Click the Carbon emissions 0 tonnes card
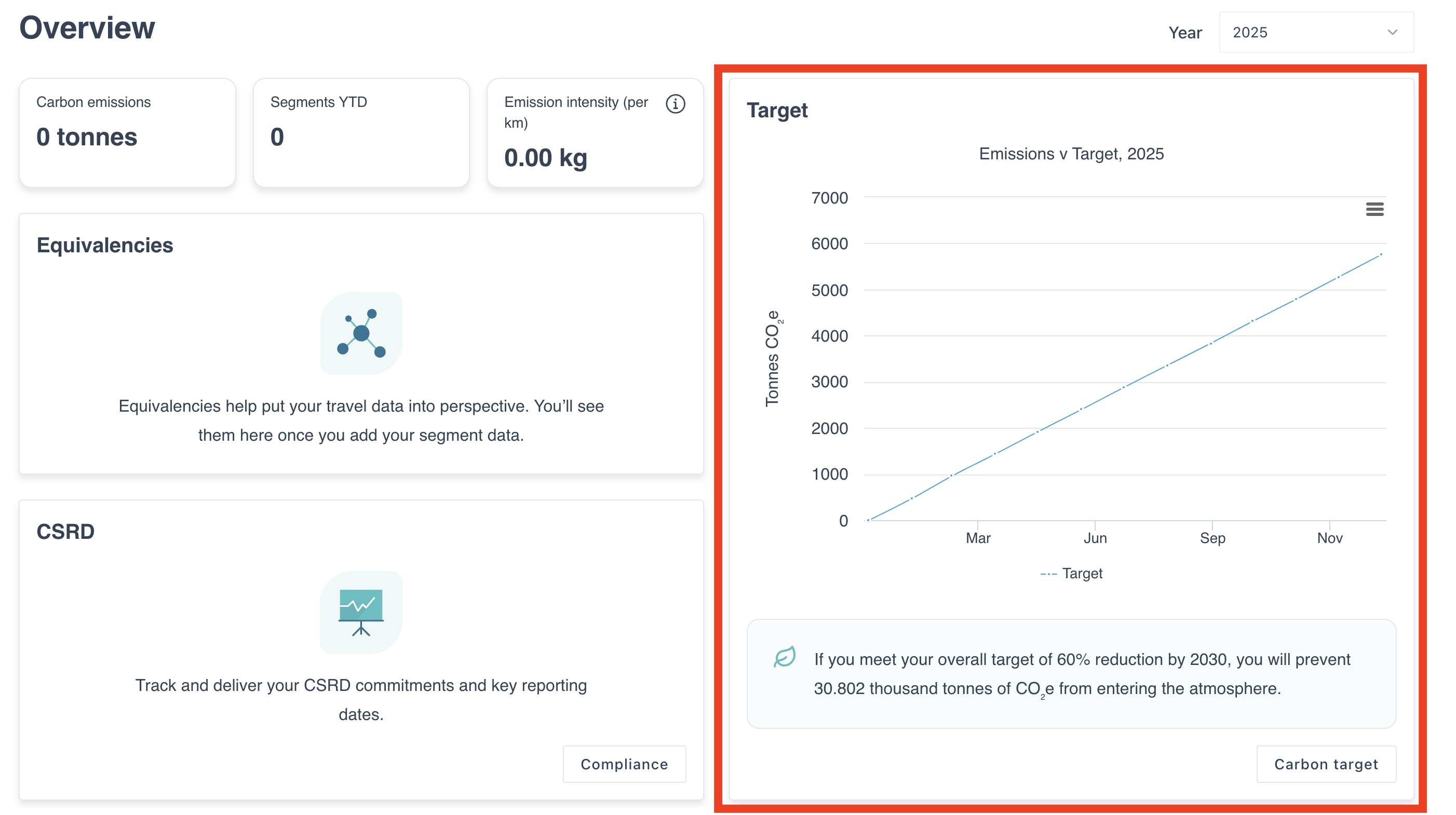This screenshot has height=815, width=1456. point(127,133)
